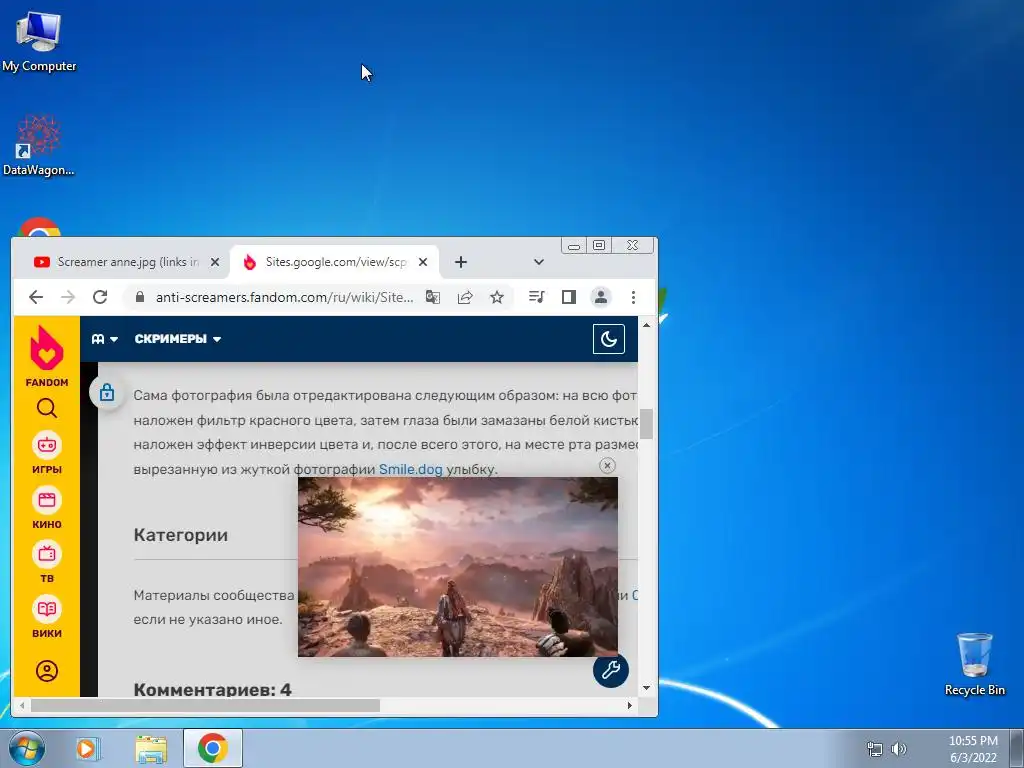Click the Комментариев: 4 heading
Image resolution: width=1024 pixels, height=768 pixels.
pyautogui.click(x=212, y=688)
